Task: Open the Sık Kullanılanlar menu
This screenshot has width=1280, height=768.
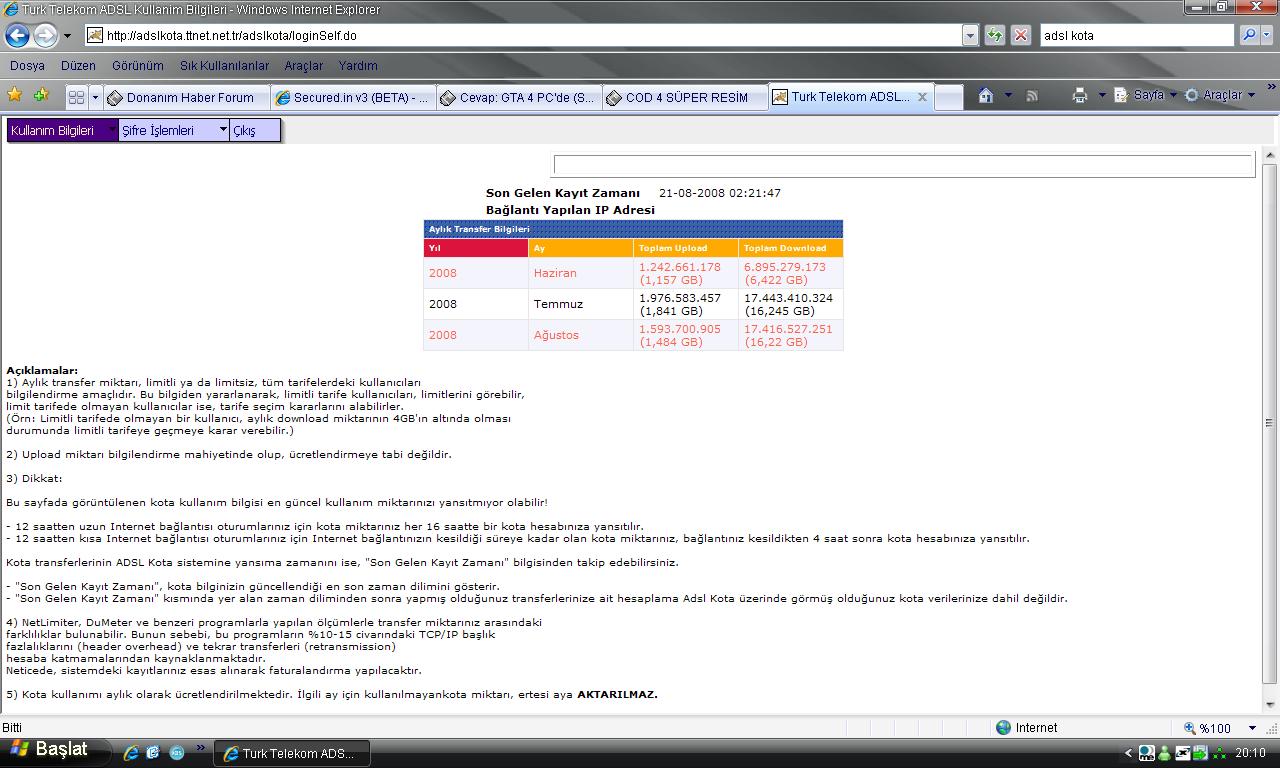Action: coord(224,65)
